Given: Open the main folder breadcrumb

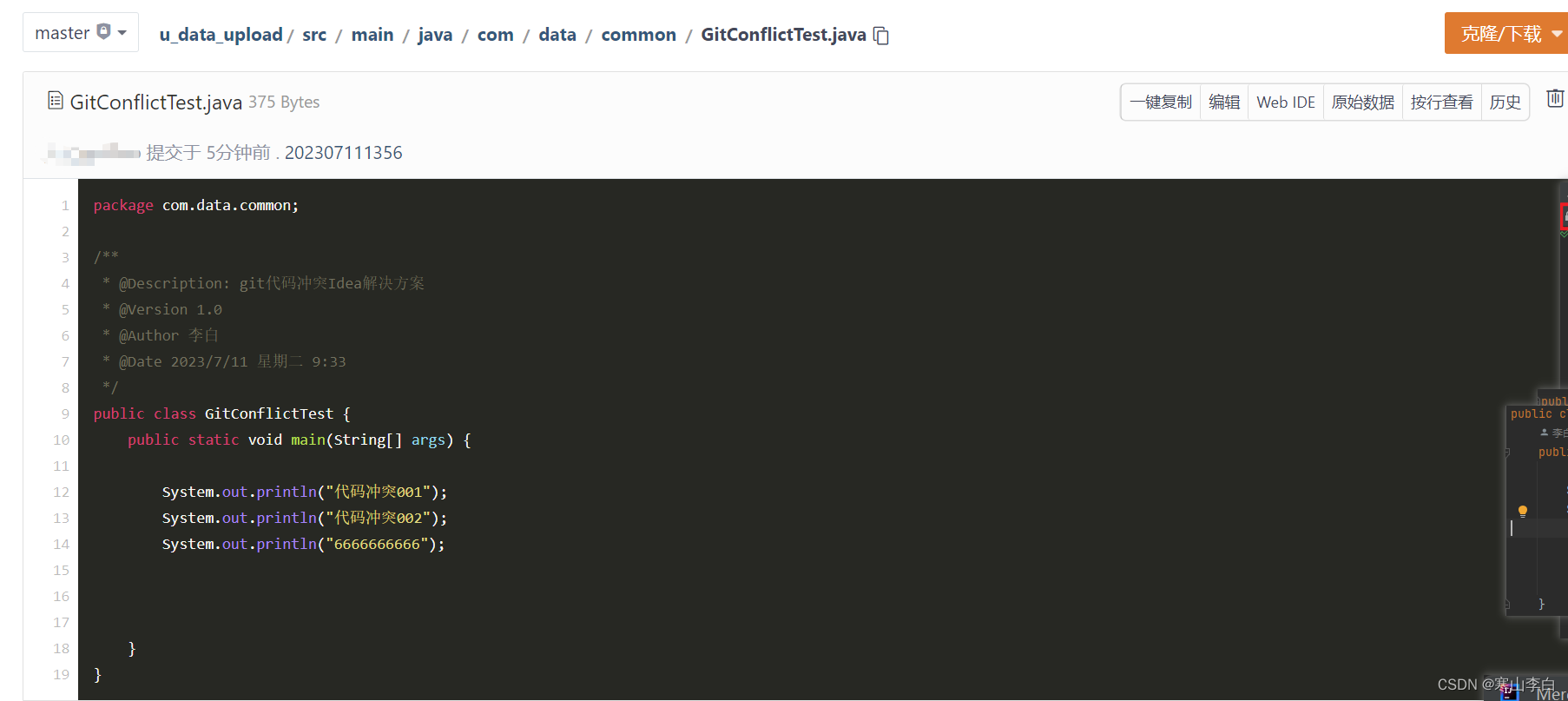Looking at the screenshot, I should tap(372, 35).
